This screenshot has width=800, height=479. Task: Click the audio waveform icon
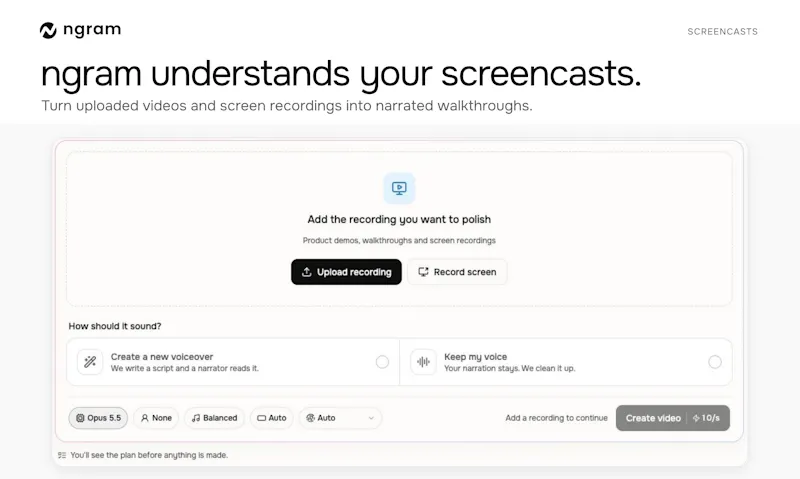(423, 362)
